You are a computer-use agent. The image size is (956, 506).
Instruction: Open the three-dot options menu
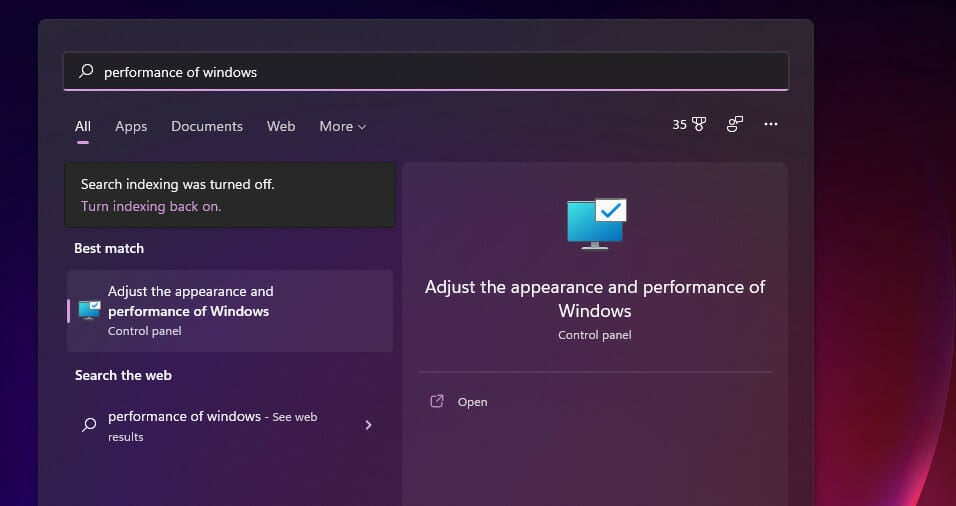(771, 124)
